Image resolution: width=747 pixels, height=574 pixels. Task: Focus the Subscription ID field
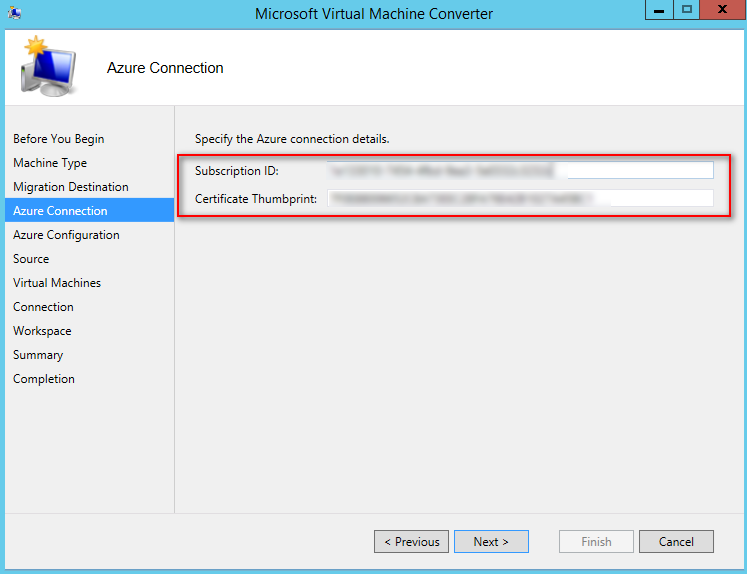520,170
